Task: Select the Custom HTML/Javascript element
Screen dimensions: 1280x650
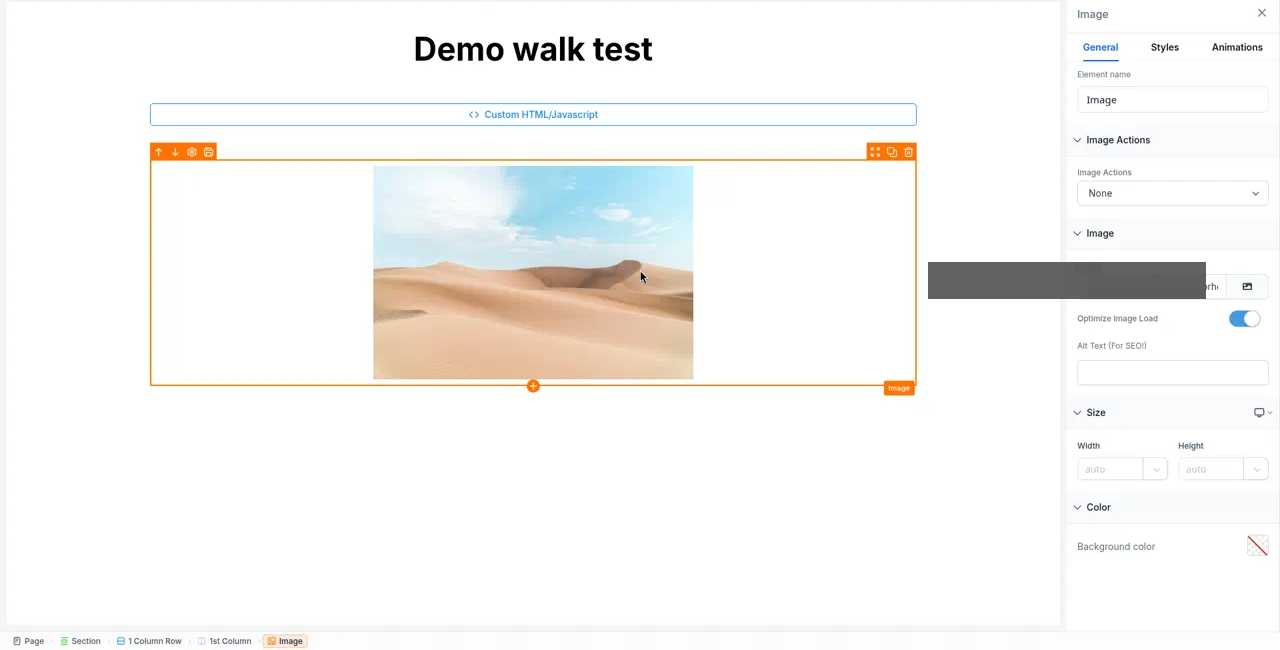Action: tap(533, 114)
